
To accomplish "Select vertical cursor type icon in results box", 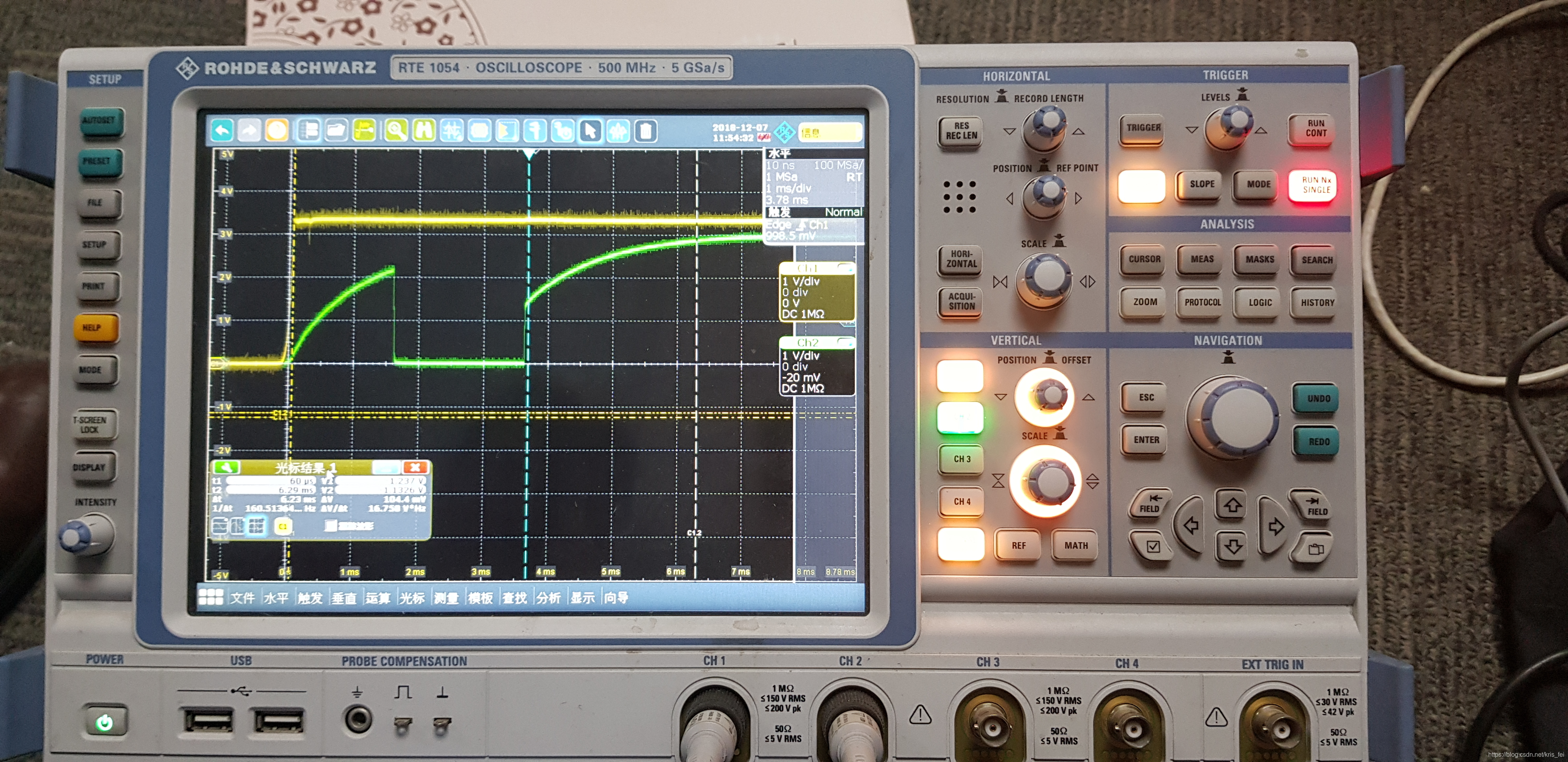I will click(x=237, y=526).
